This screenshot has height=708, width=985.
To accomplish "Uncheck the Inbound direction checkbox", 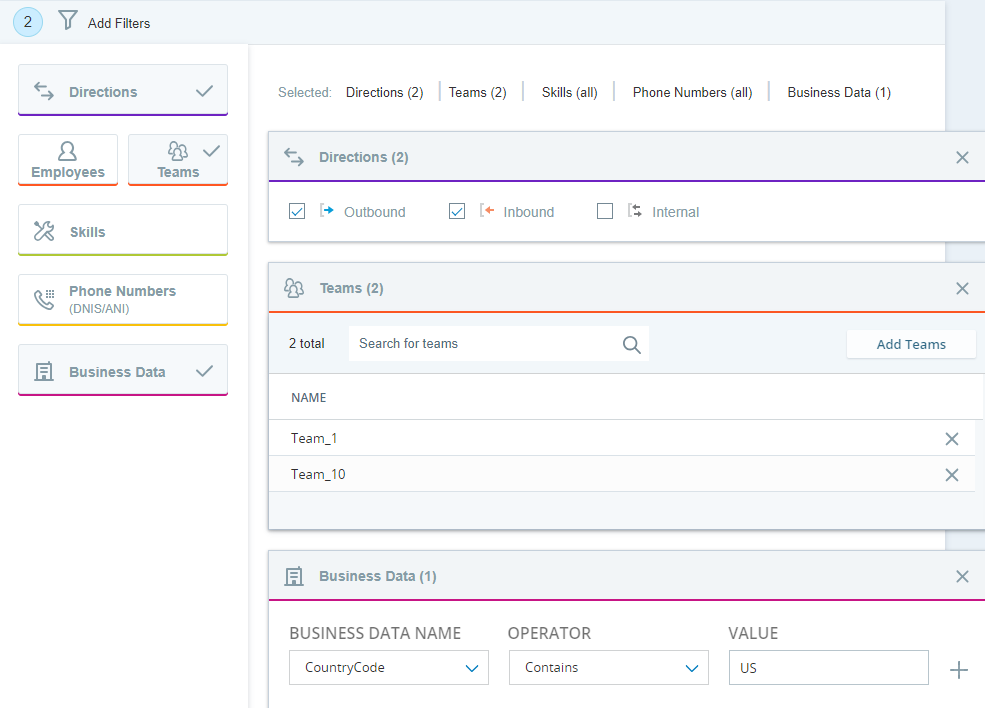I will [x=457, y=211].
